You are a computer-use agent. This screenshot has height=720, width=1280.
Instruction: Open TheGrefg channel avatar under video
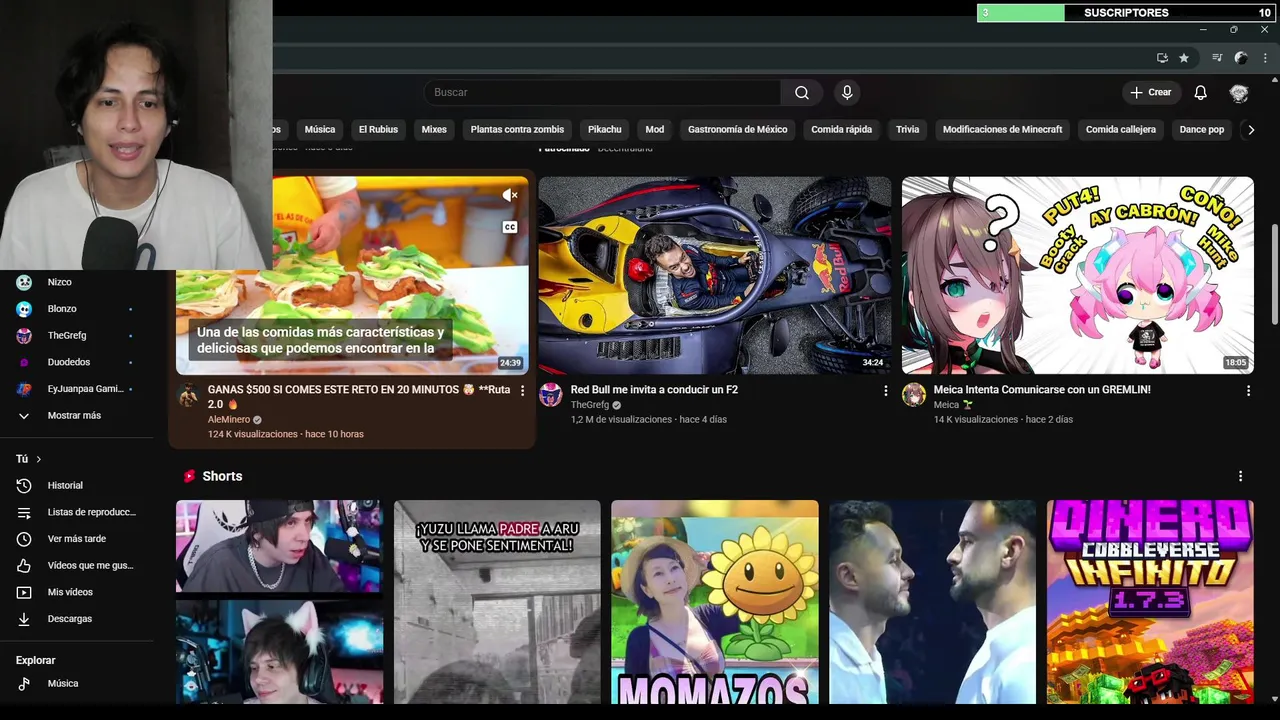pyautogui.click(x=551, y=395)
